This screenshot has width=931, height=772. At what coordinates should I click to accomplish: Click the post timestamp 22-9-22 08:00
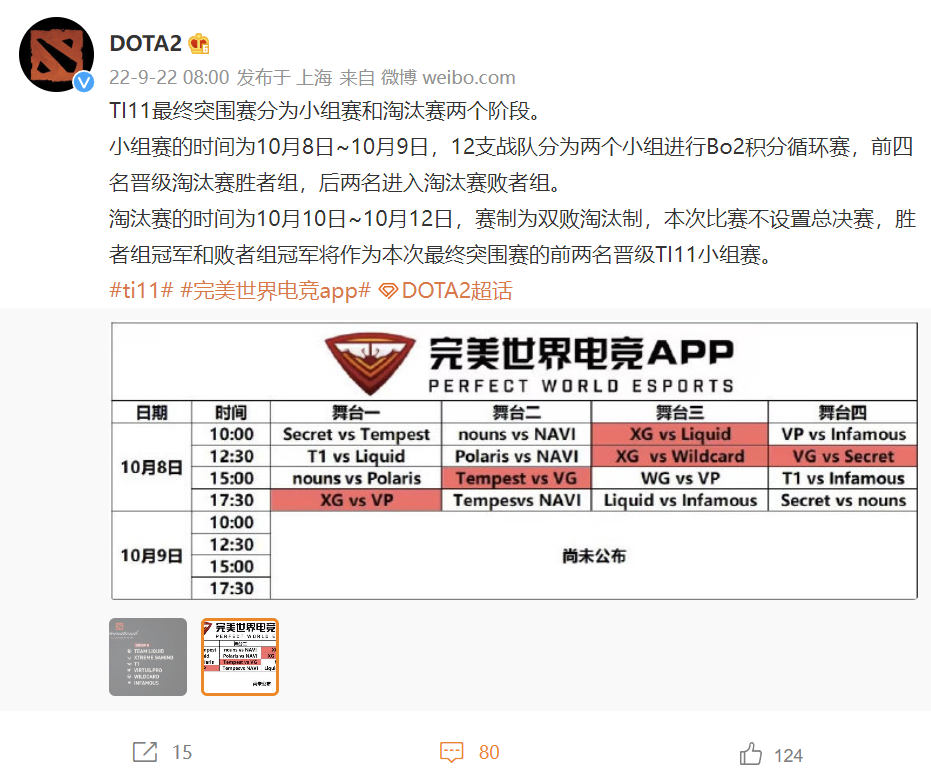tap(169, 77)
